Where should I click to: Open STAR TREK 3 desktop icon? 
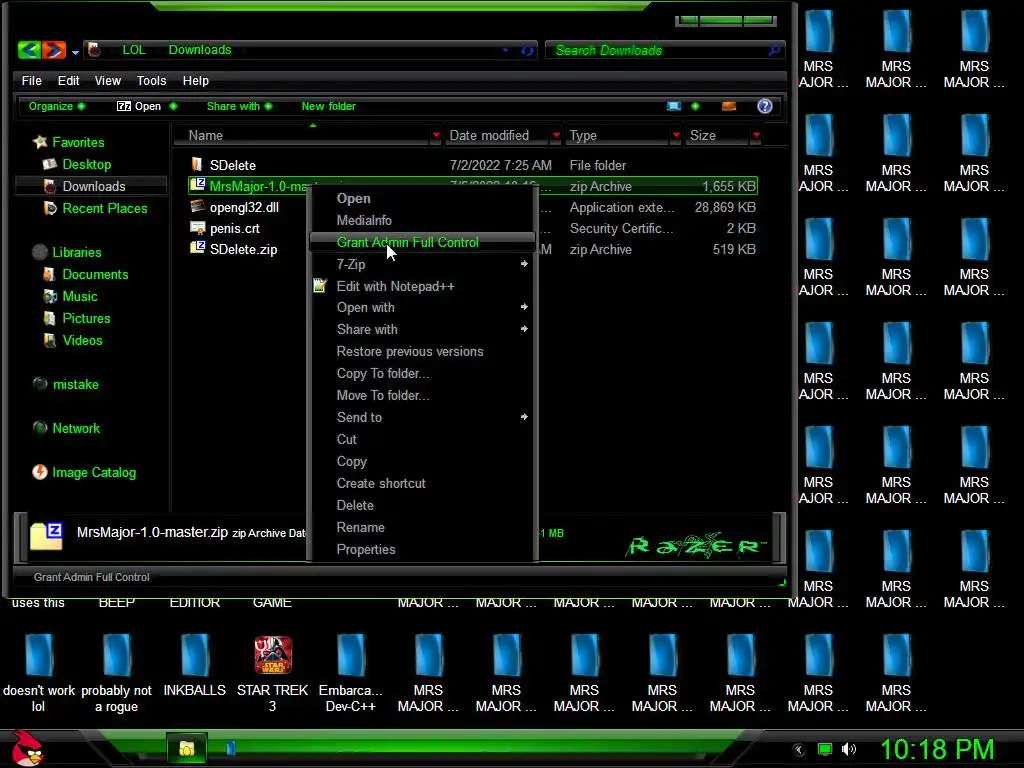pos(272,675)
